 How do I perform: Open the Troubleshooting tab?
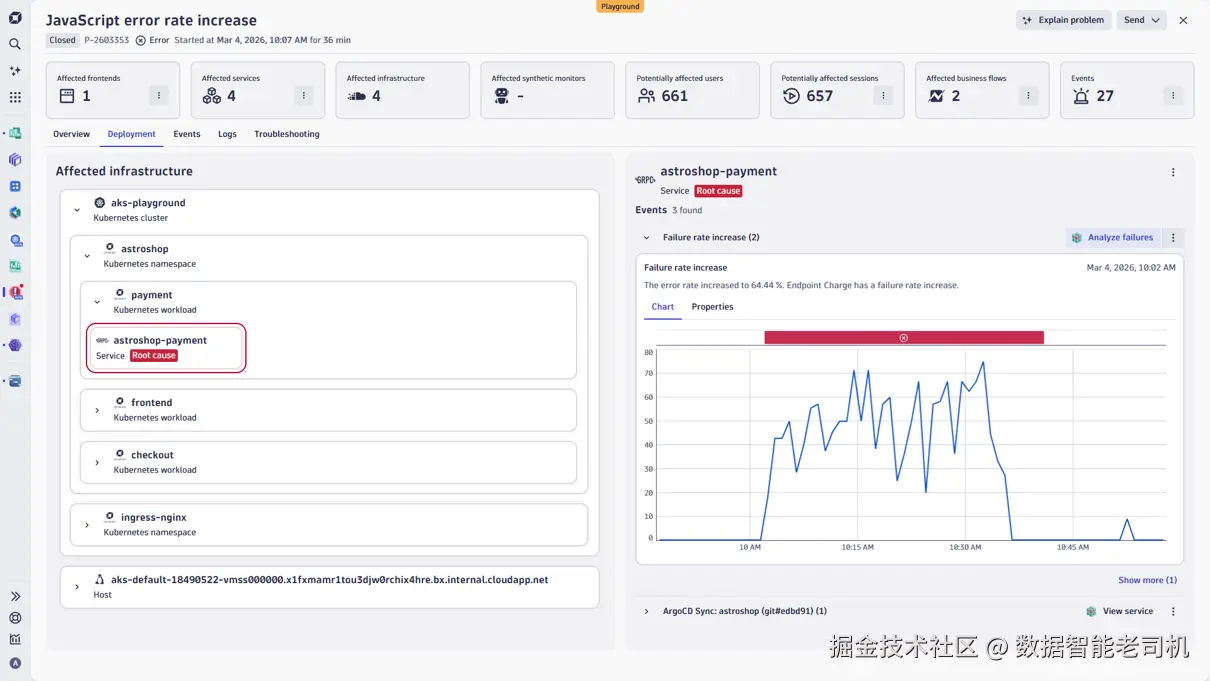pos(287,134)
